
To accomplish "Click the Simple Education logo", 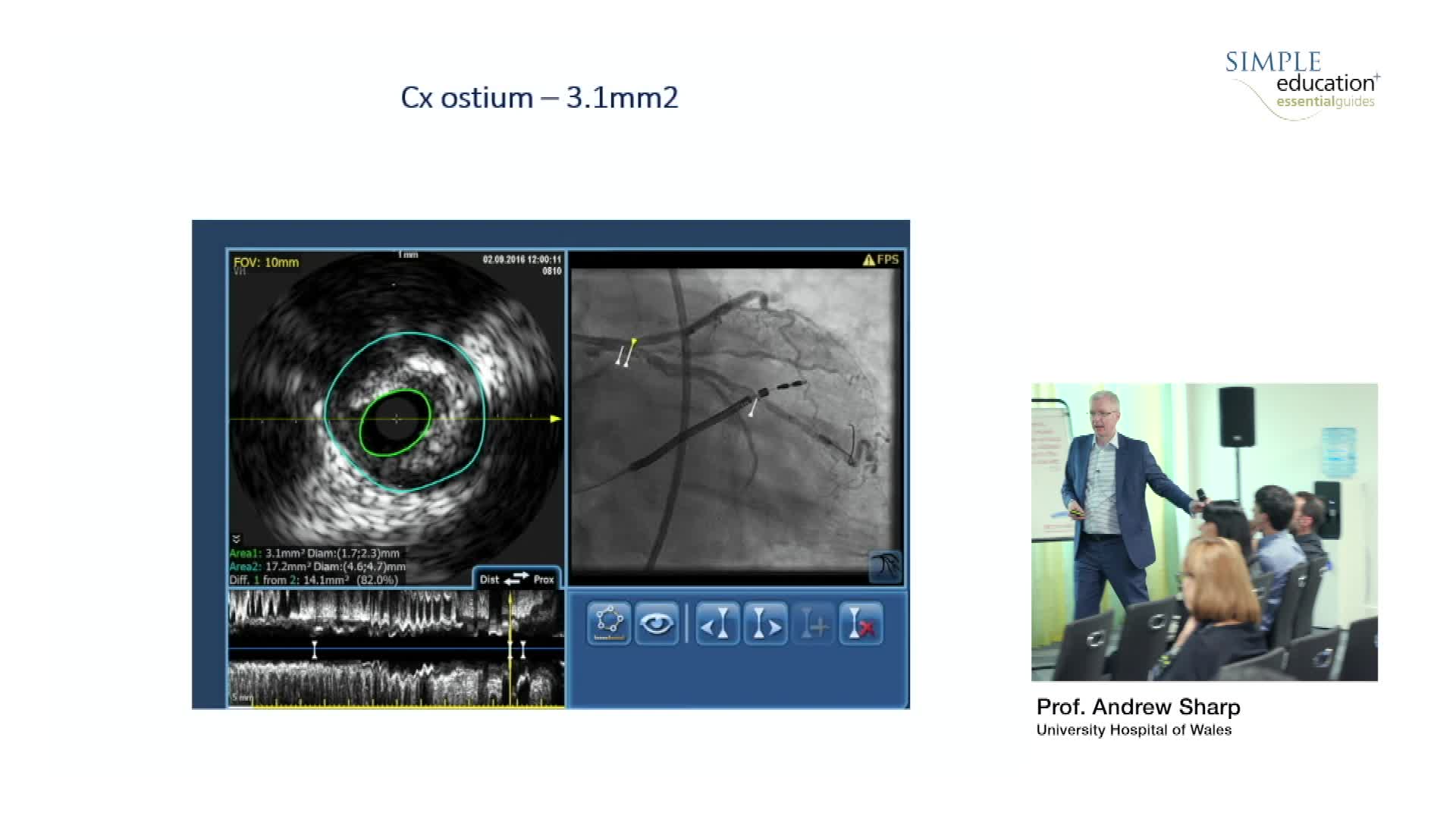I will click(x=1302, y=83).
